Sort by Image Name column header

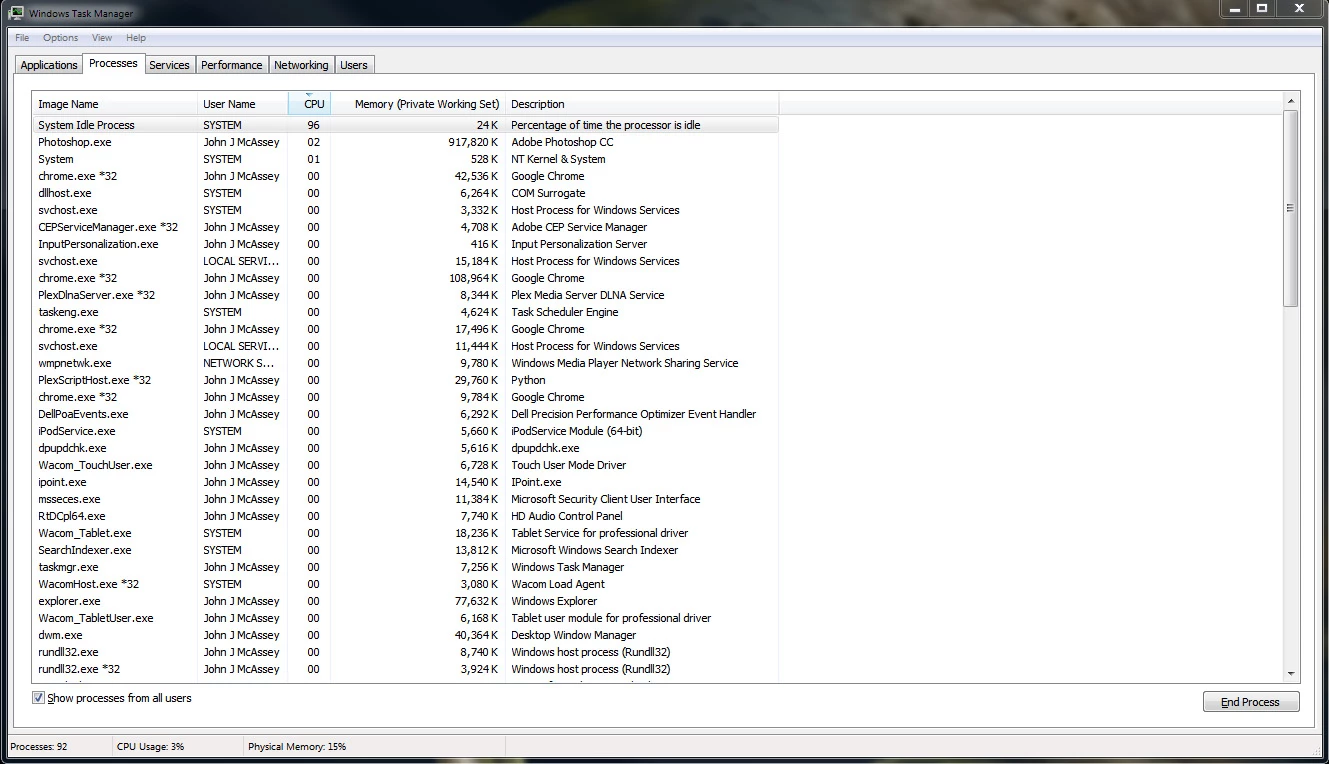click(114, 104)
